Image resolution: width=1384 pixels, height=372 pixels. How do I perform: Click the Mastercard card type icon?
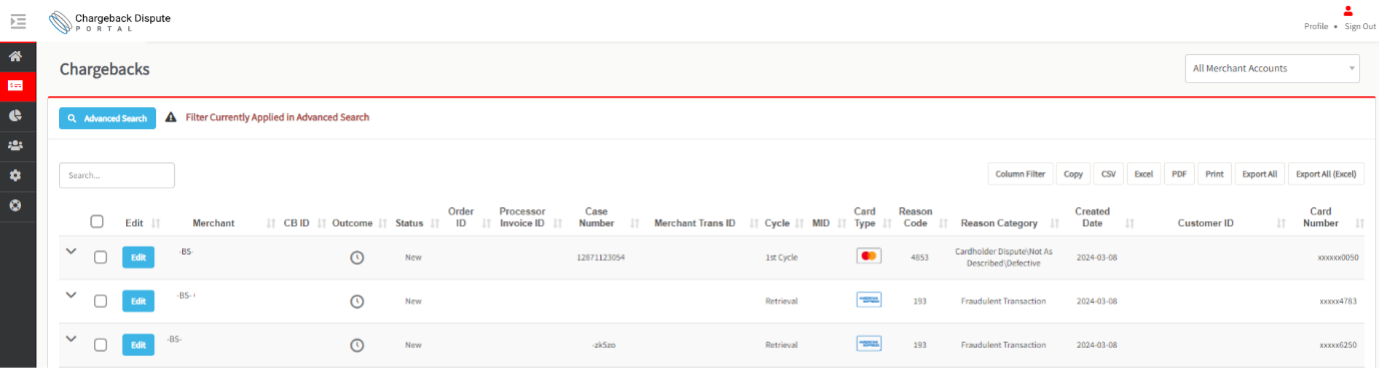pyautogui.click(x=869, y=256)
